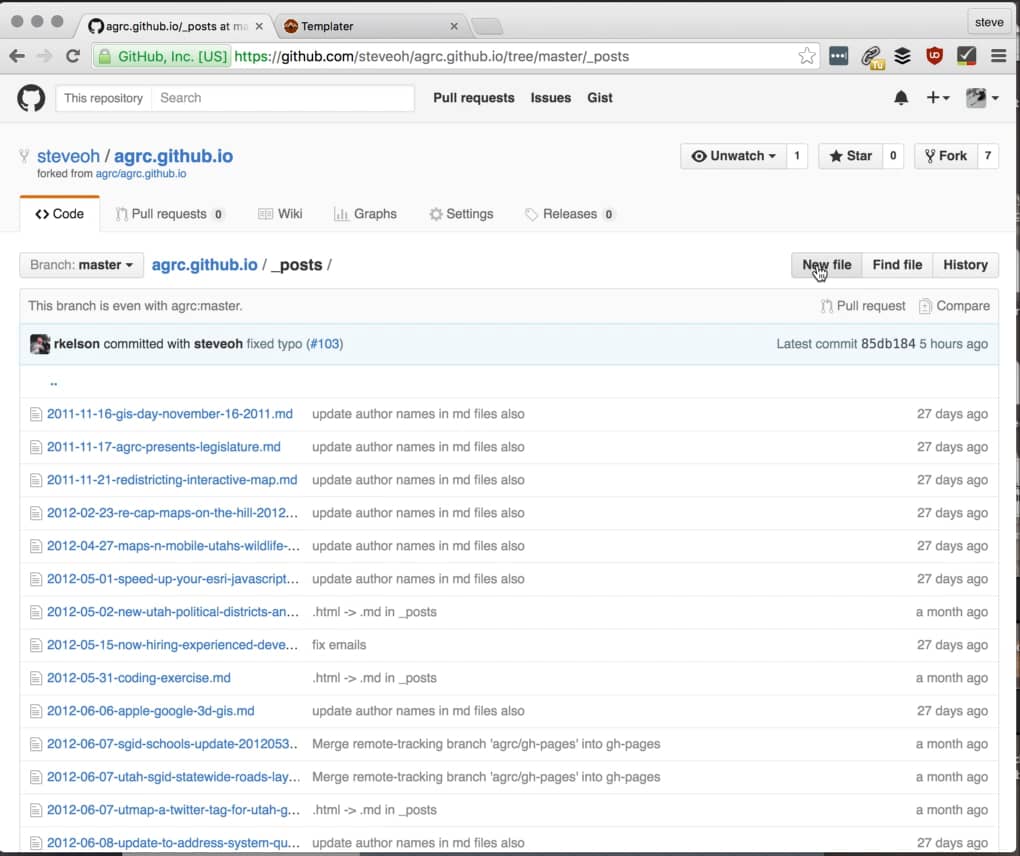Click the Buffer layers extension icon
Viewport: 1020px width, 856px height.
click(x=902, y=57)
